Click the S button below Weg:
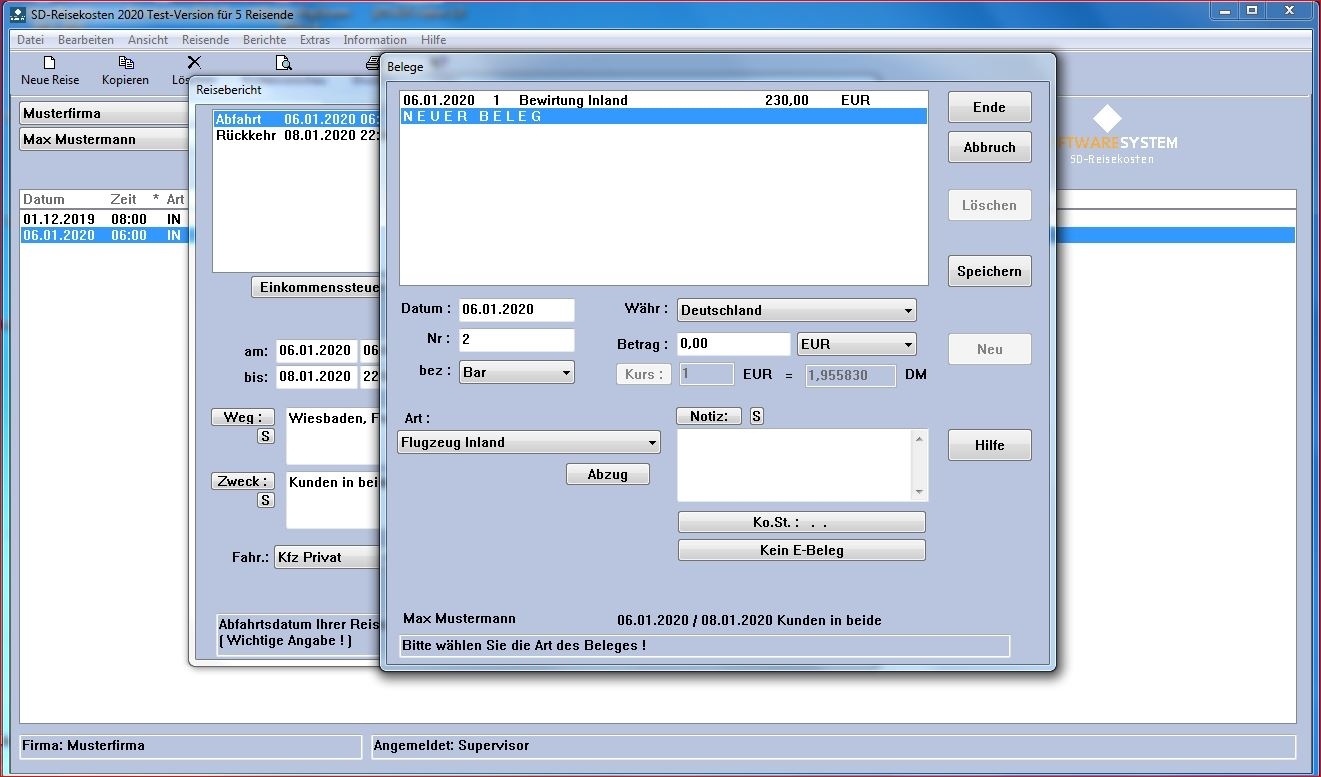 click(265, 436)
